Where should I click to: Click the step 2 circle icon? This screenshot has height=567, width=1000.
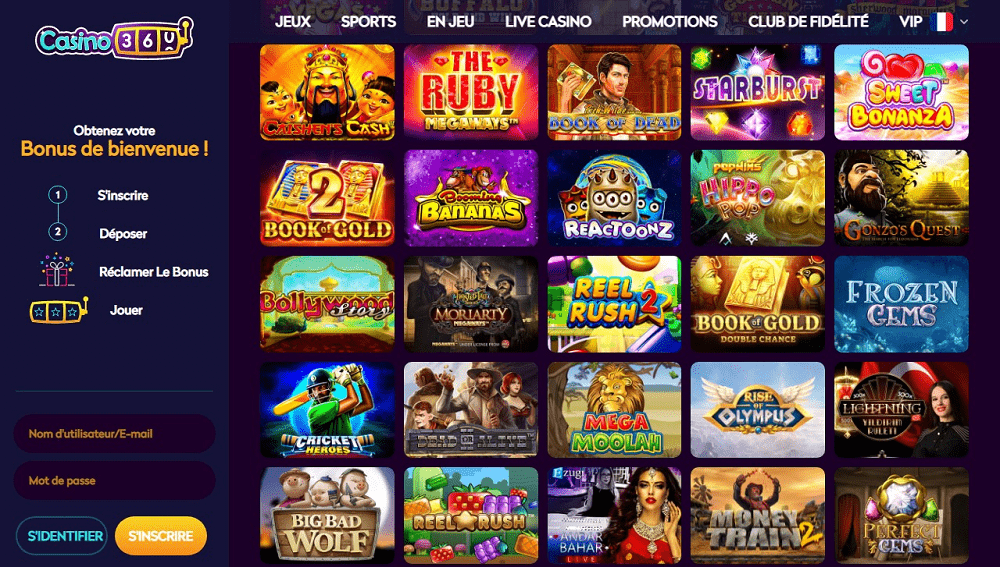[x=58, y=232]
